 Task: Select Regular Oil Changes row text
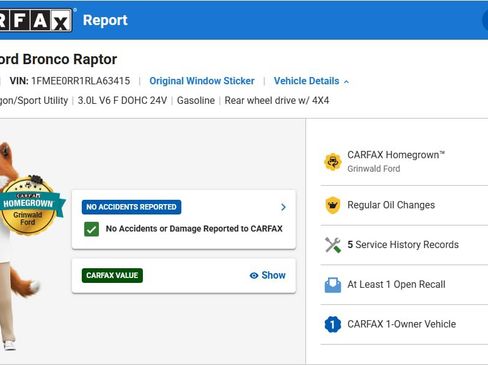point(391,205)
